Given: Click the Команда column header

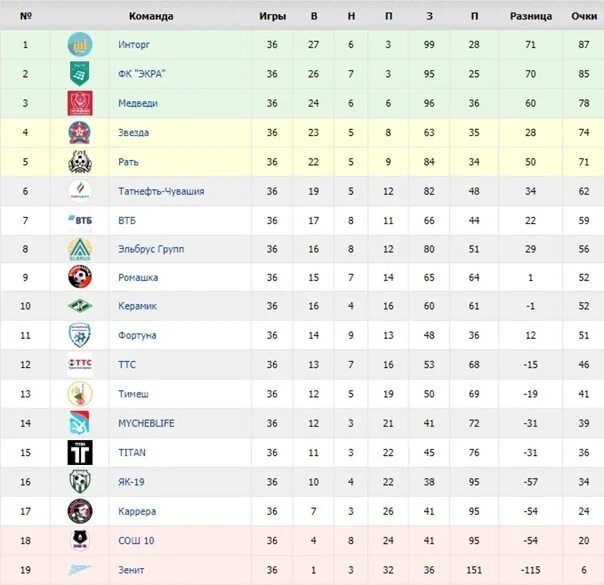Looking at the screenshot, I should point(151,16).
